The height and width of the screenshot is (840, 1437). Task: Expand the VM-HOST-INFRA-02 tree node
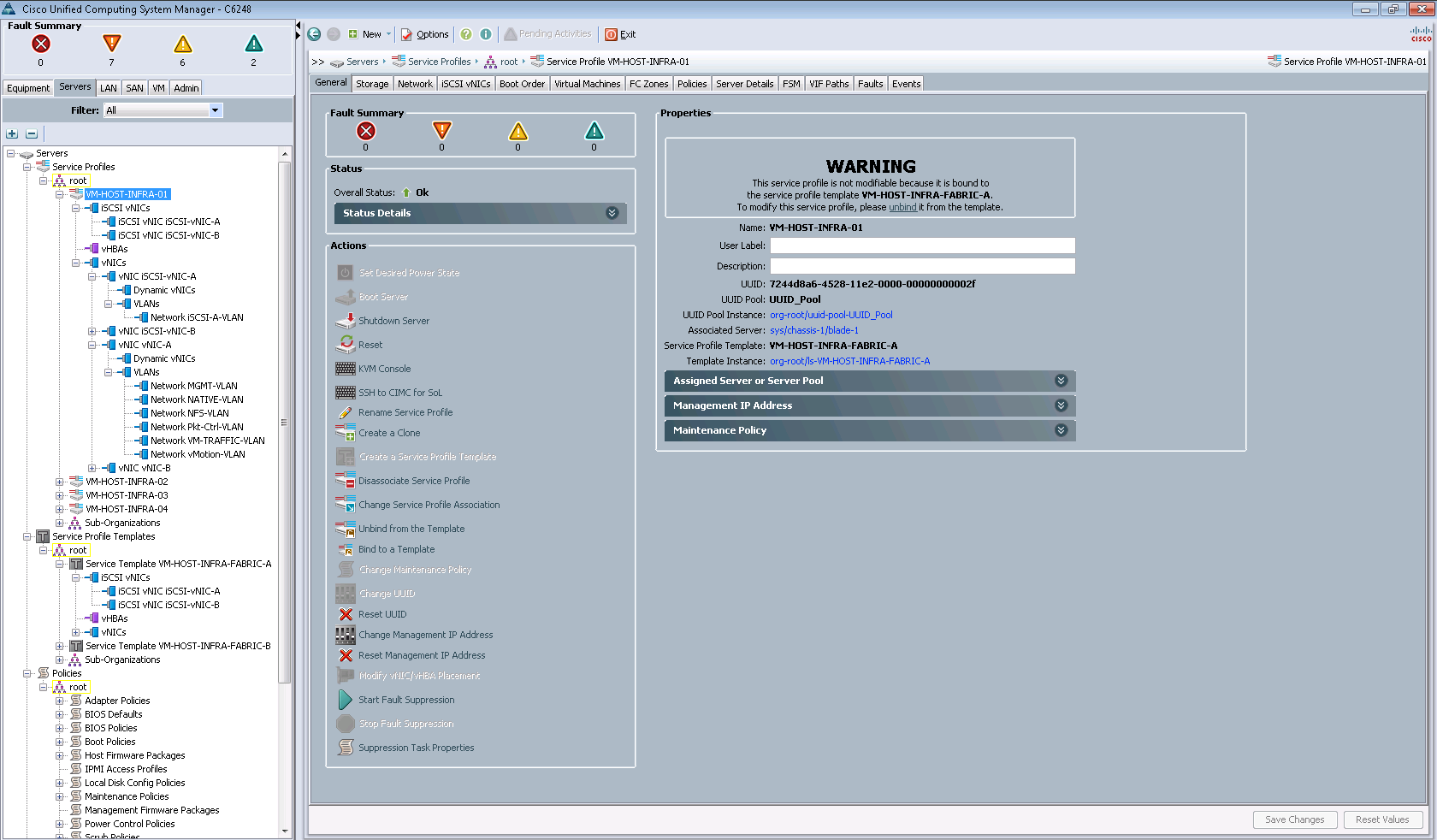[x=60, y=482]
